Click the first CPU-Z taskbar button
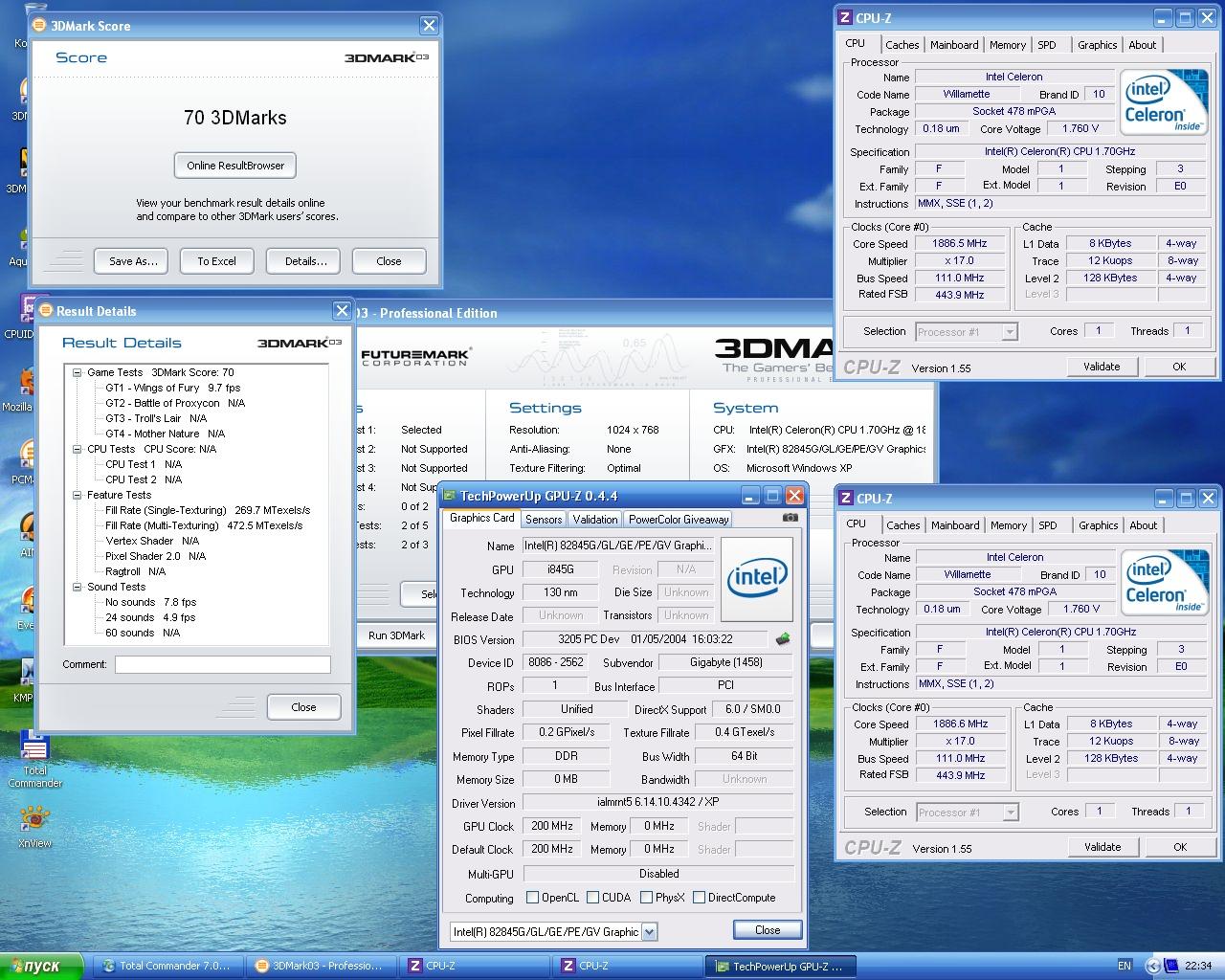 [475, 966]
